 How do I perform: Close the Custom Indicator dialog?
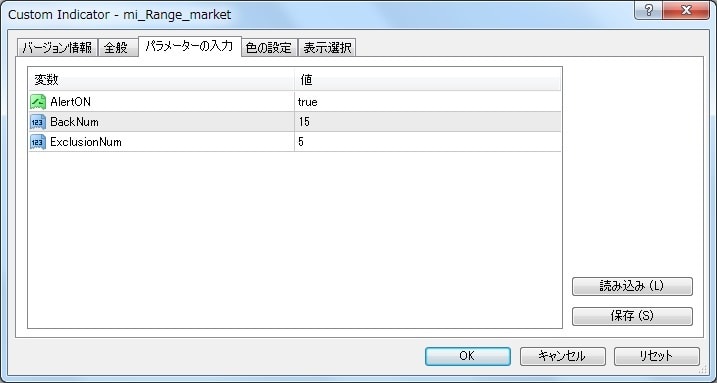pos(686,11)
